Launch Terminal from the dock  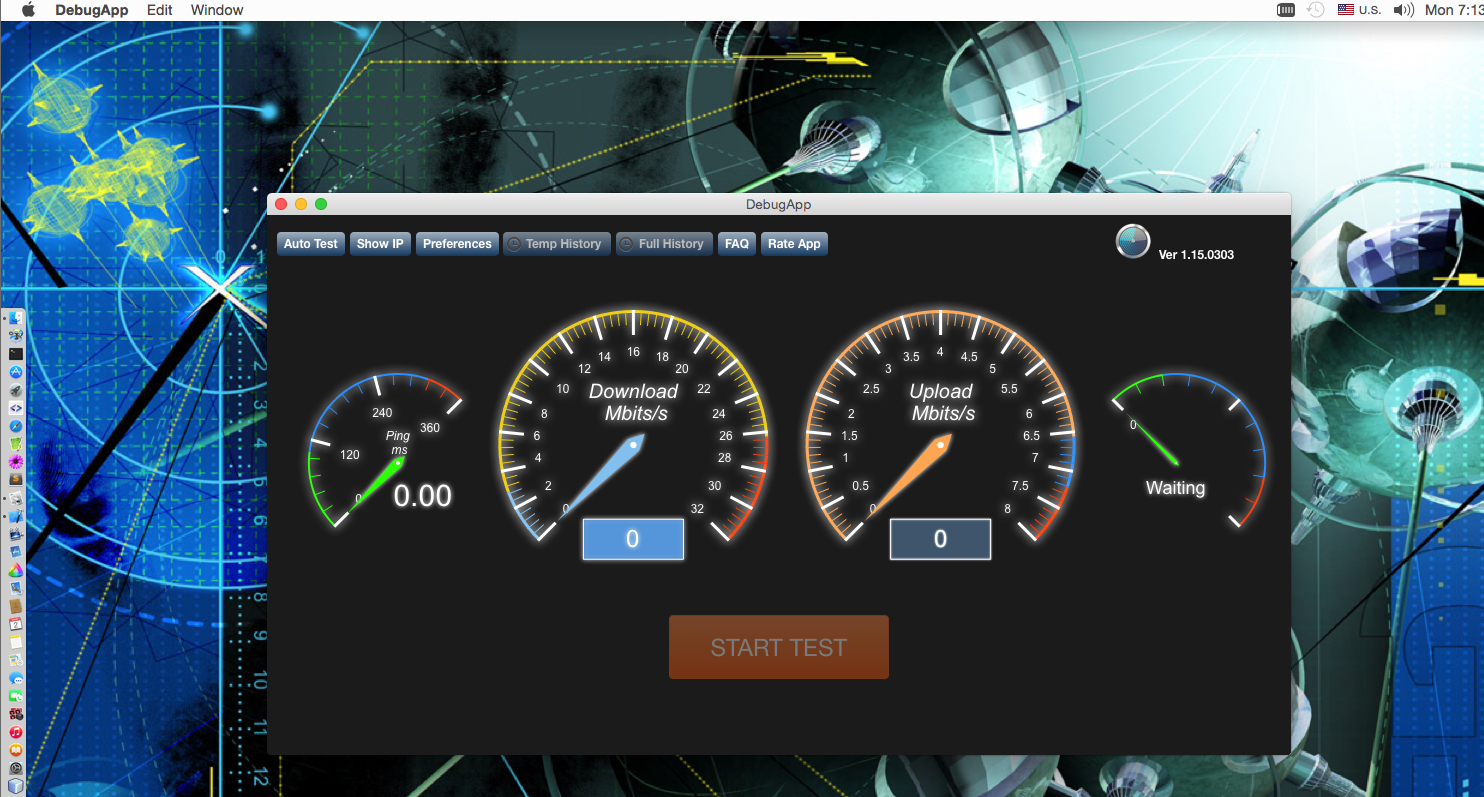[16, 354]
